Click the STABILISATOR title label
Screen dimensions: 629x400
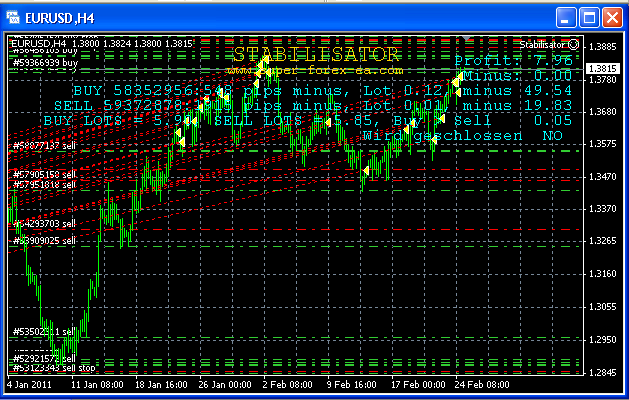pos(316,54)
